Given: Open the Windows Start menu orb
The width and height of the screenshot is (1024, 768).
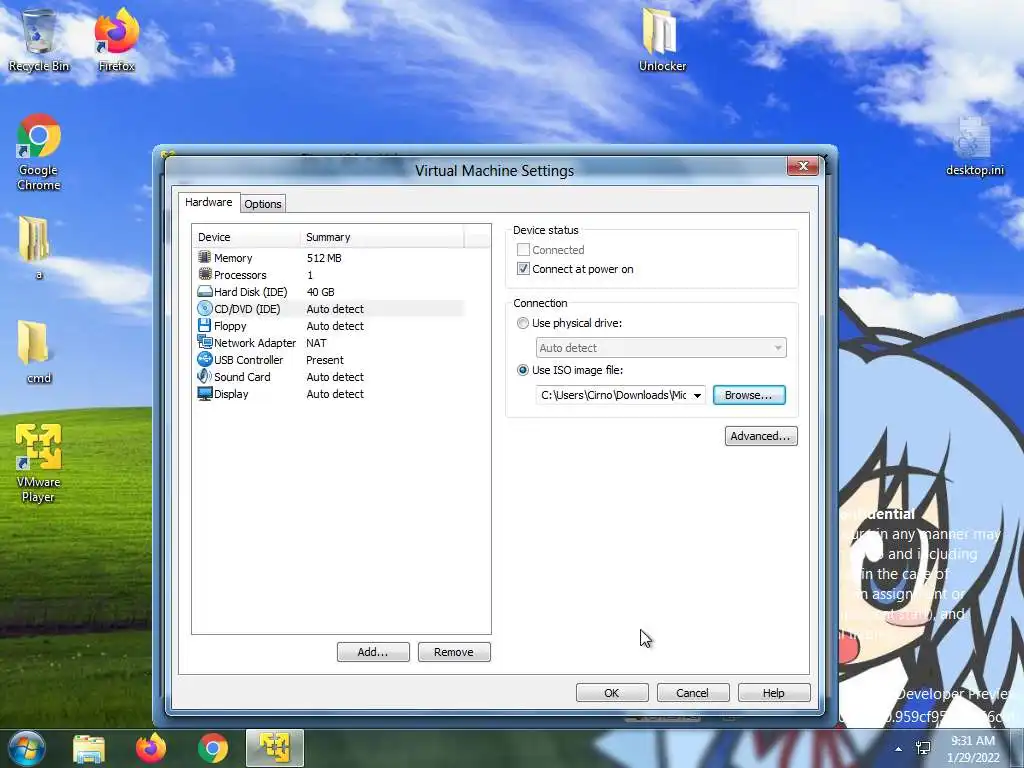Looking at the screenshot, I should 26,748.
